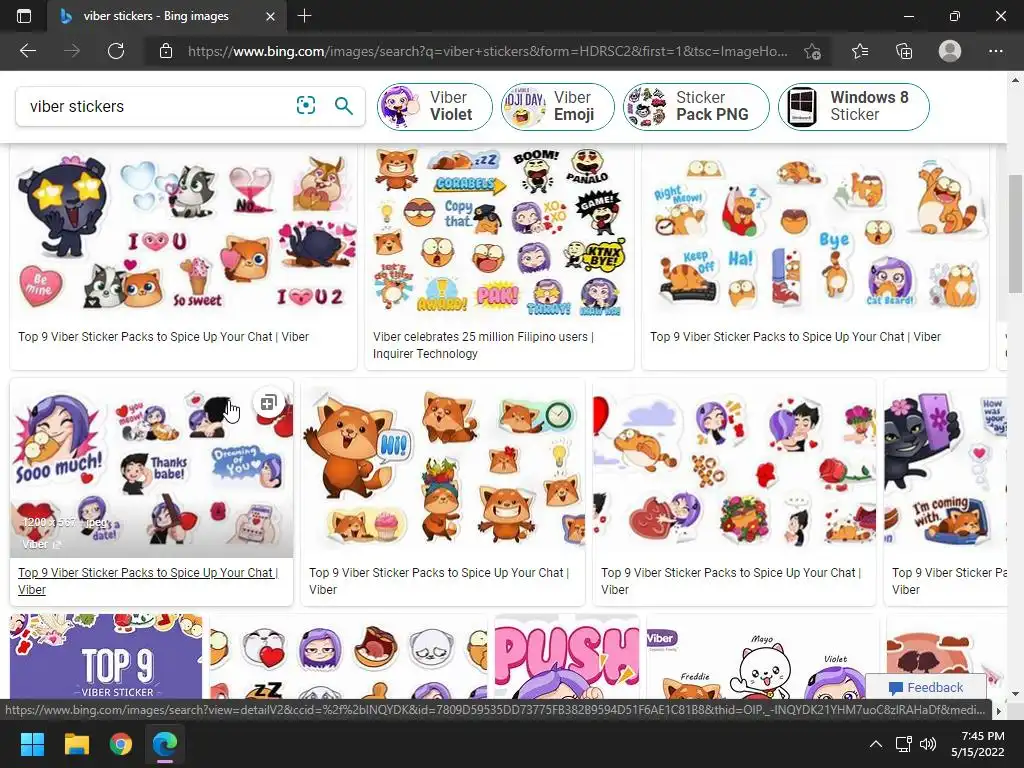Reload the page with the refresh icon
Viewport: 1024px width, 768px height.
(x=116, y=51)
